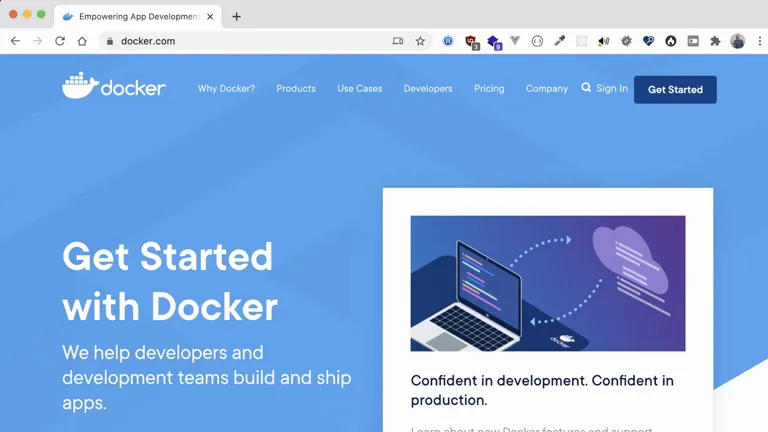Screen dimensions: 768x432
Task: Go to the Pricing page
Action: [x=489, y=89]
